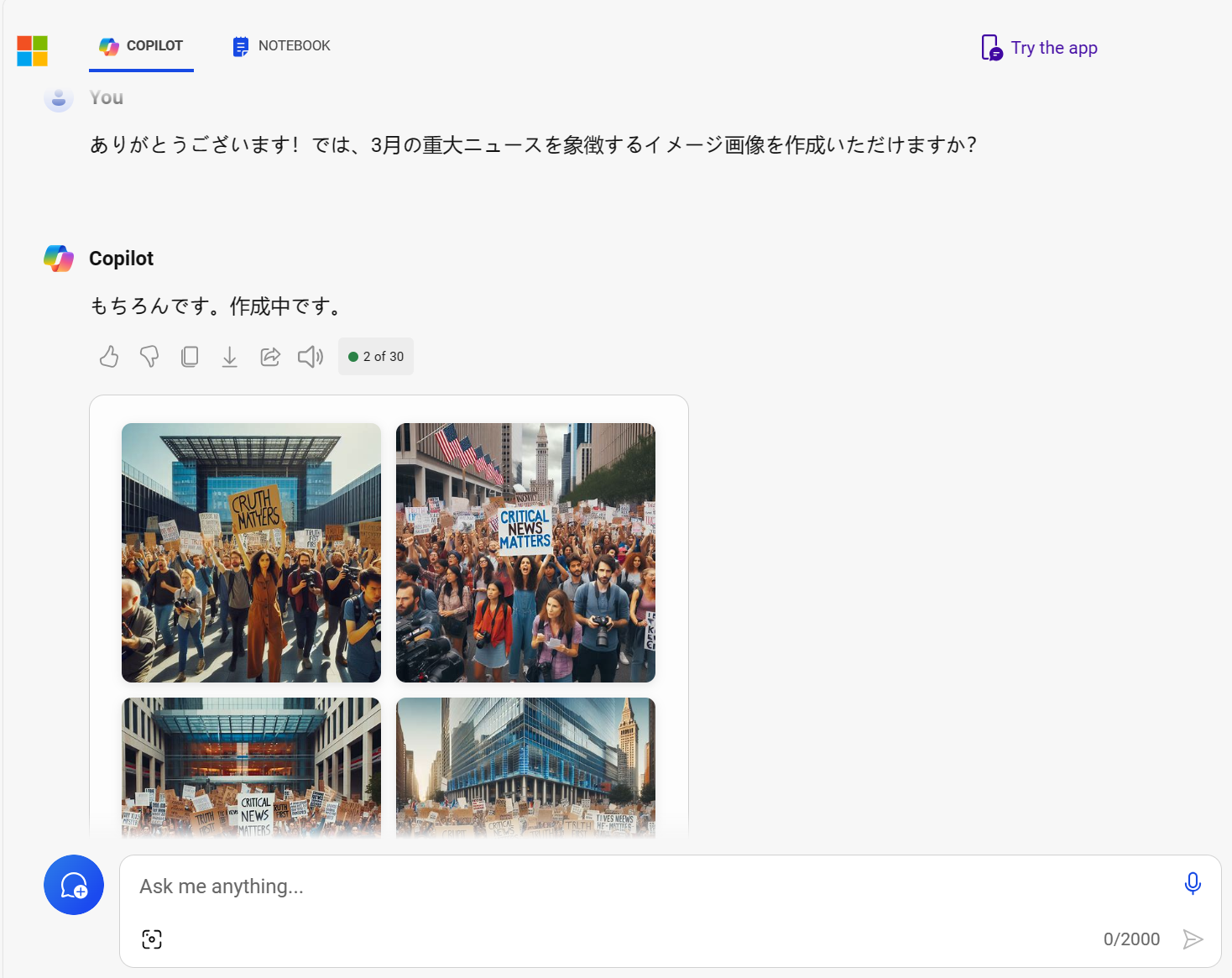Select the Copilot tab

(141, 46)
